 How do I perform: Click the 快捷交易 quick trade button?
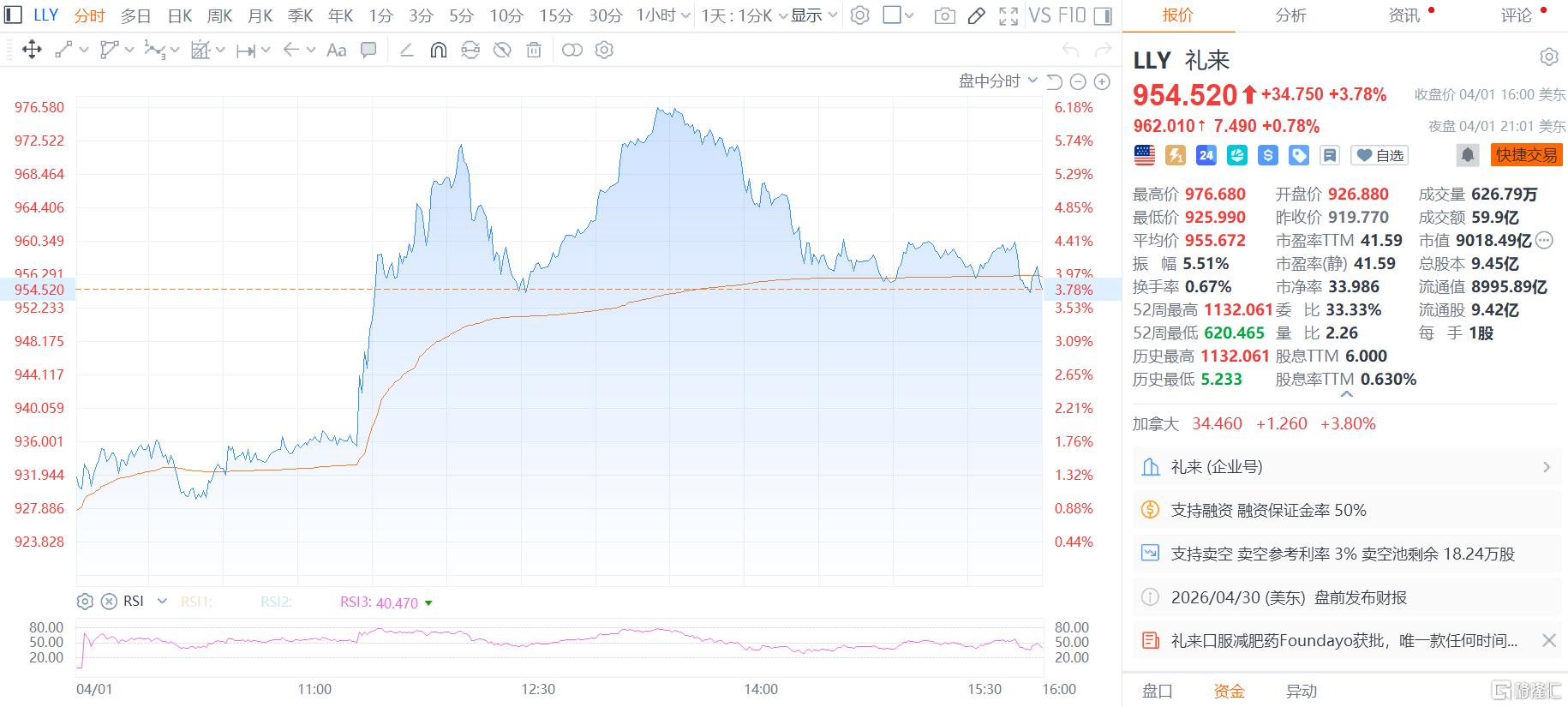pos(1526,155)
